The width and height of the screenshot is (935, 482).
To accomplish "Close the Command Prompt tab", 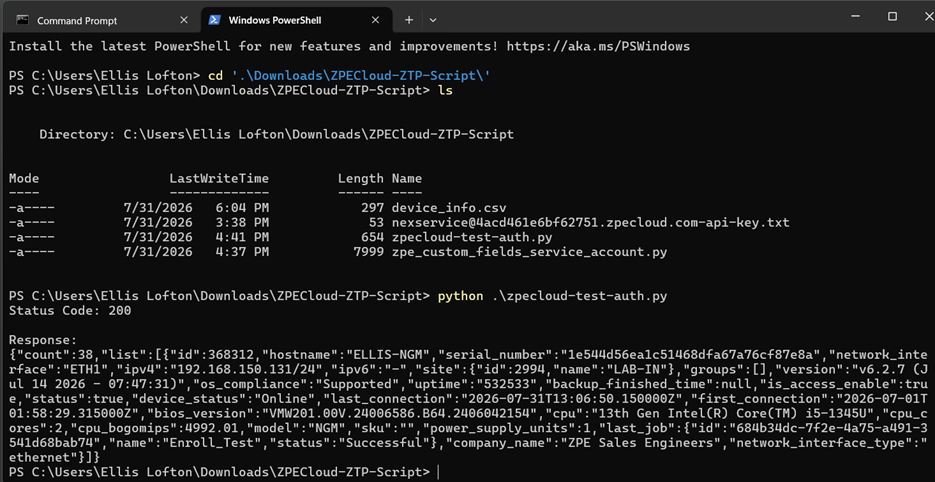I will click(x=184, y=20).
